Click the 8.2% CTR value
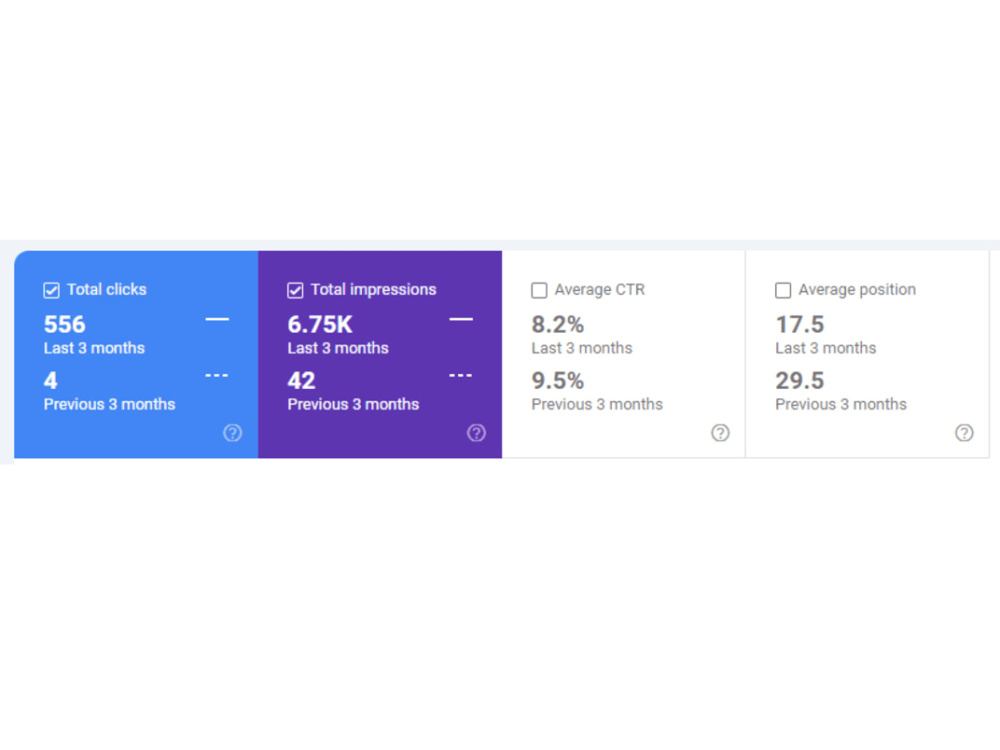The width and height of the screenshot is (1000, 750). pyautogui.click(x=557, y=325)
